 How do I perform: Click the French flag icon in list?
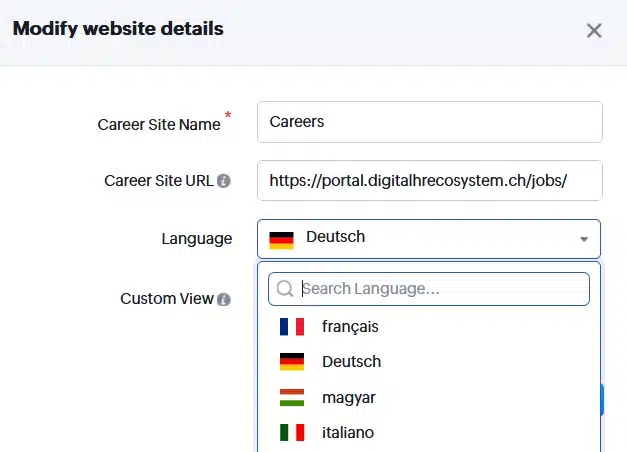point(292,327)
